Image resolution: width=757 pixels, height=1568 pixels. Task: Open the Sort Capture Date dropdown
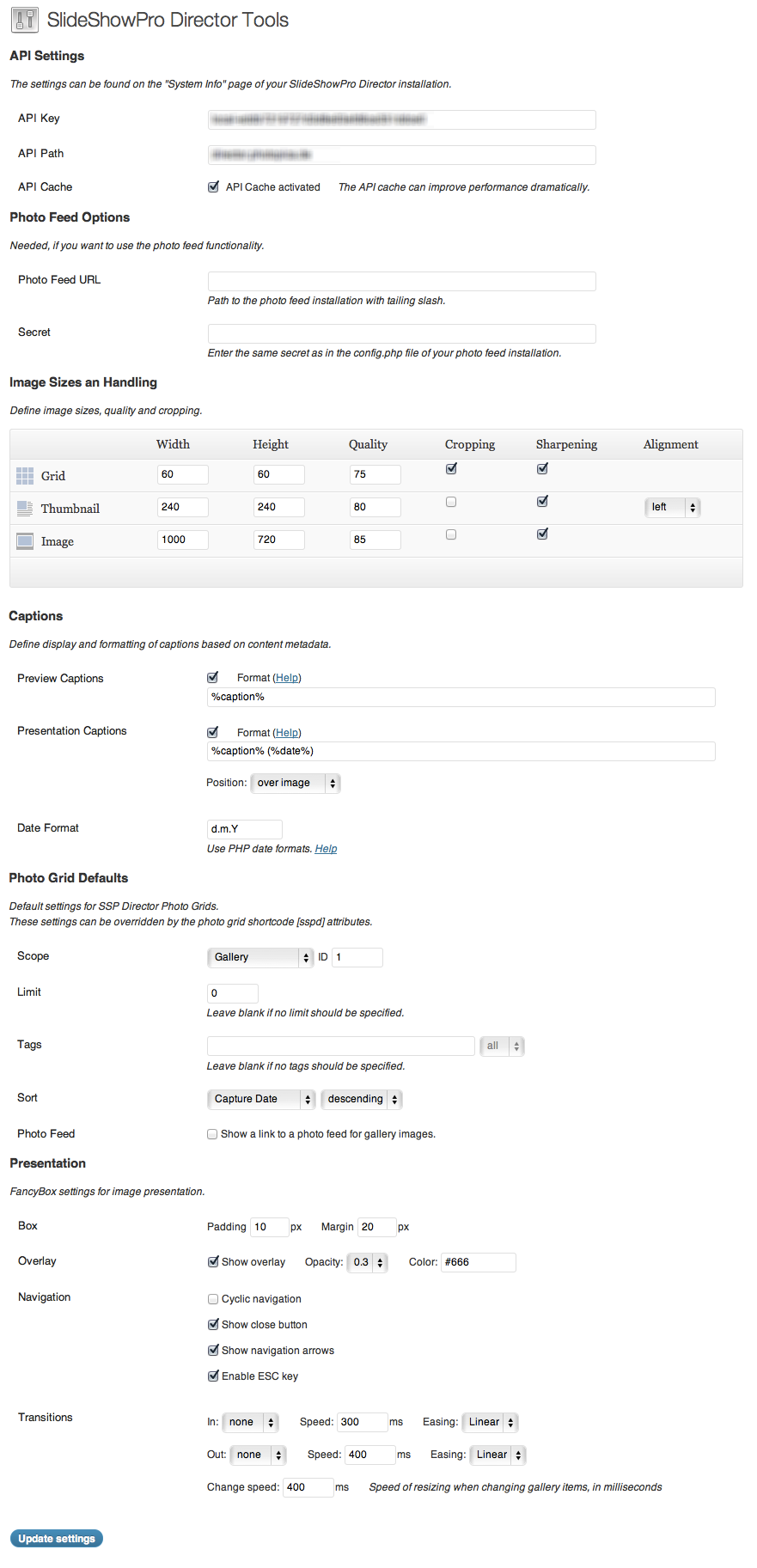[x=262, y=1099]
